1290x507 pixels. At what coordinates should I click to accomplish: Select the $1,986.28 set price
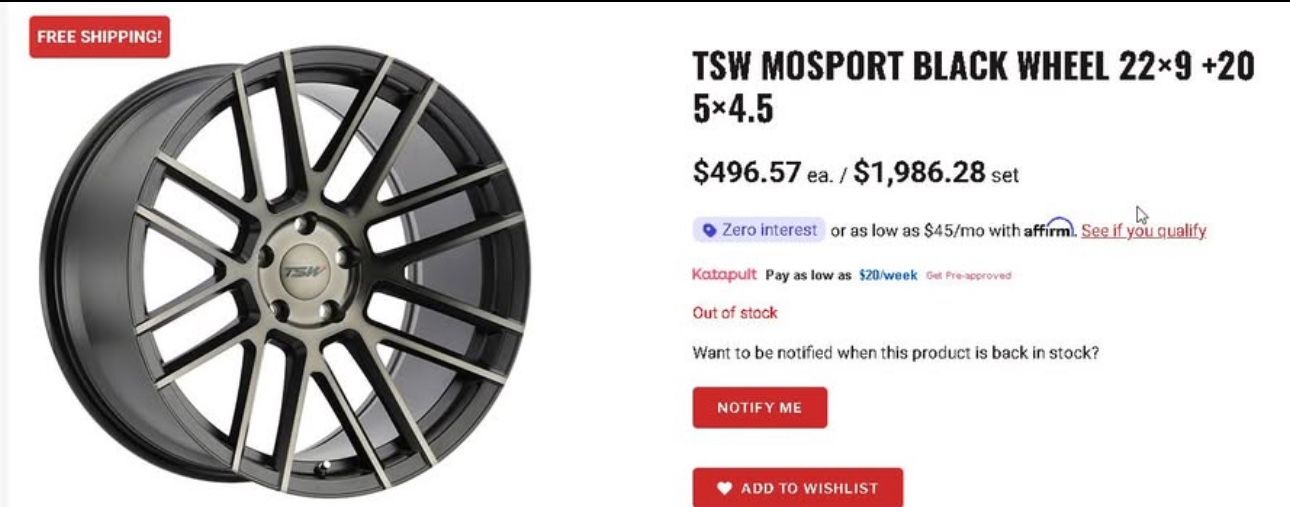point(919,172)
